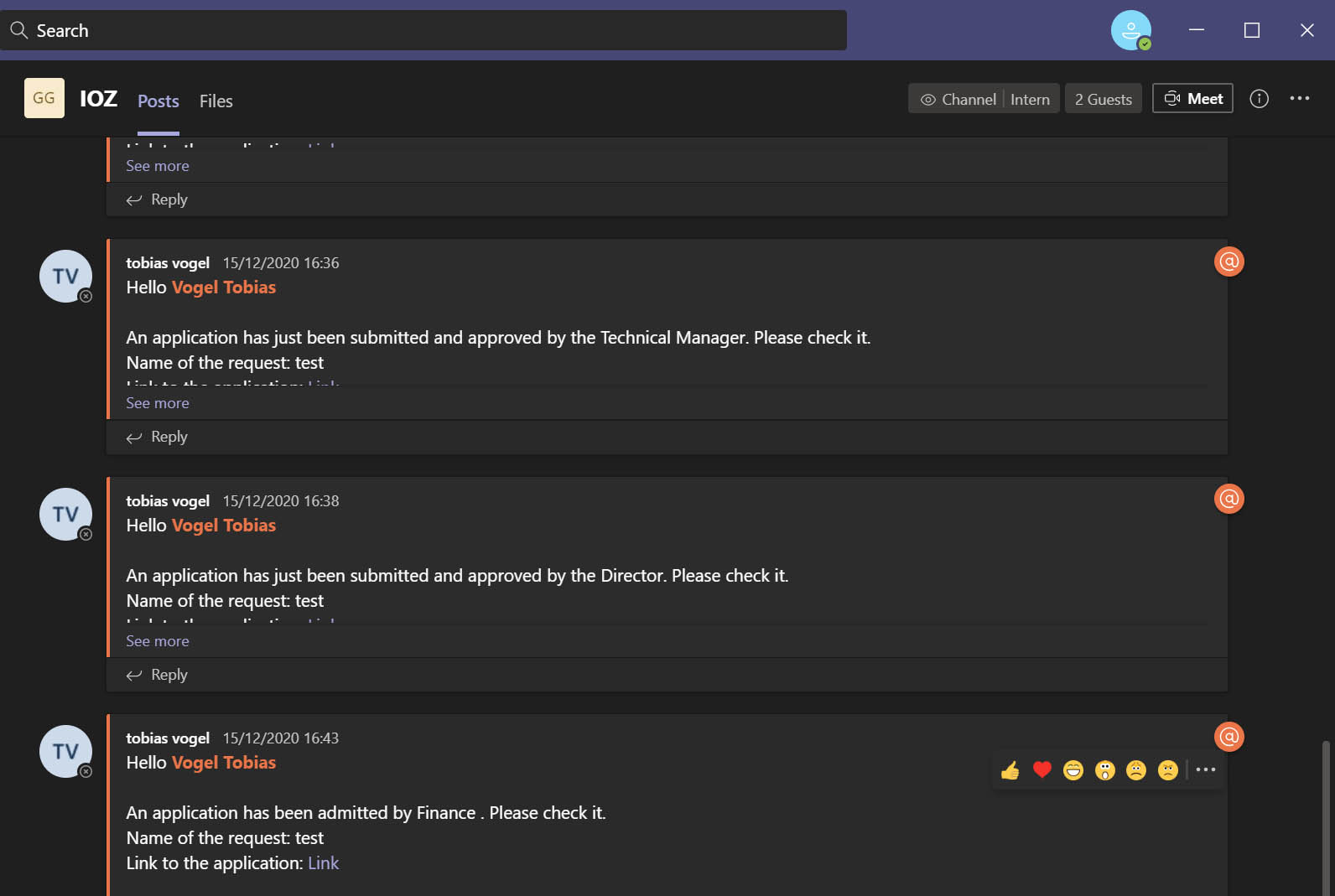Click the @ mention badge on 16:38 post
Screen dimensions: 1335x896
[1229, 499]
